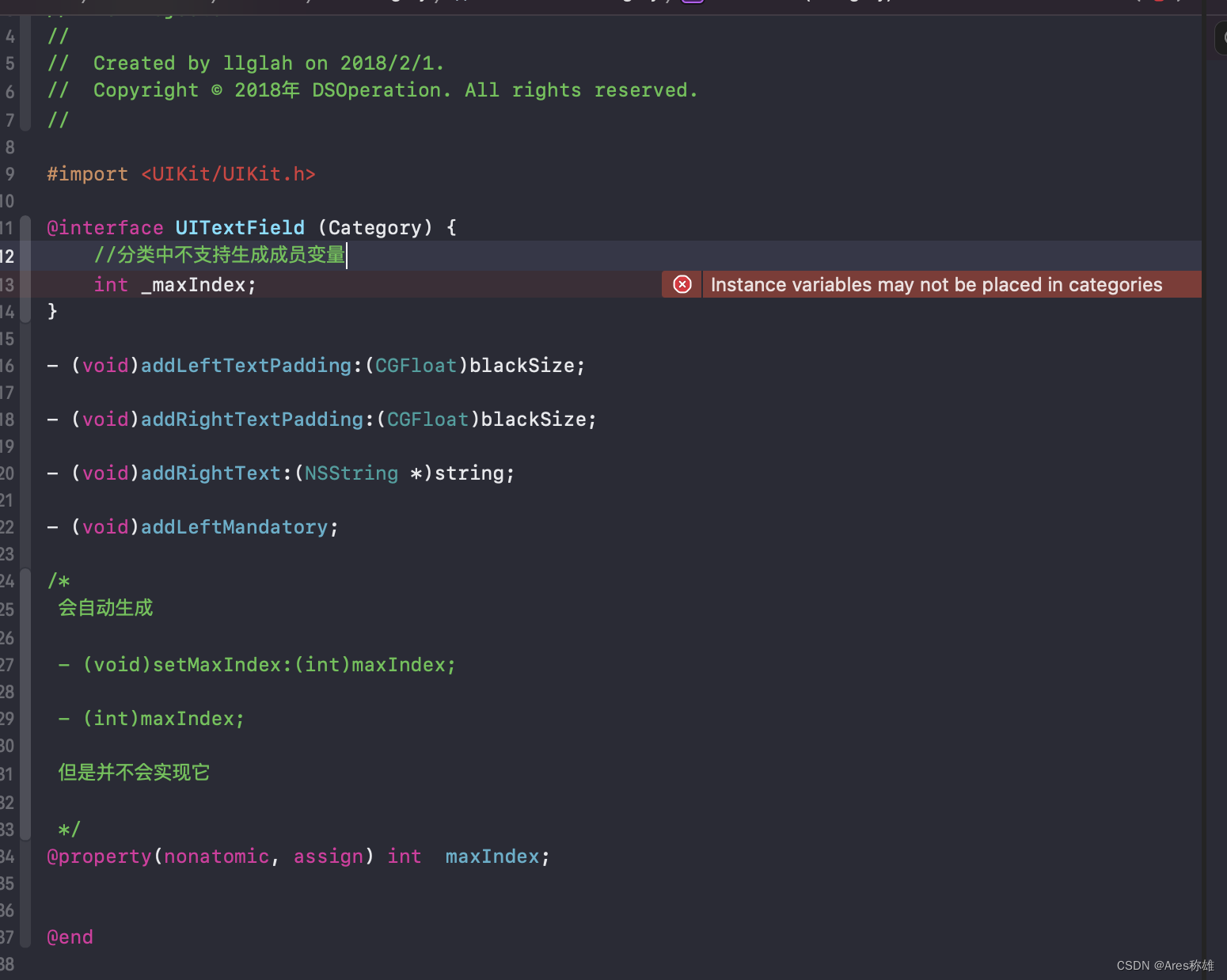Click 'CGFloat' in the addRightTextPadding declaration
This screenshot has width=1227, height=980.
tap(427, 420)
